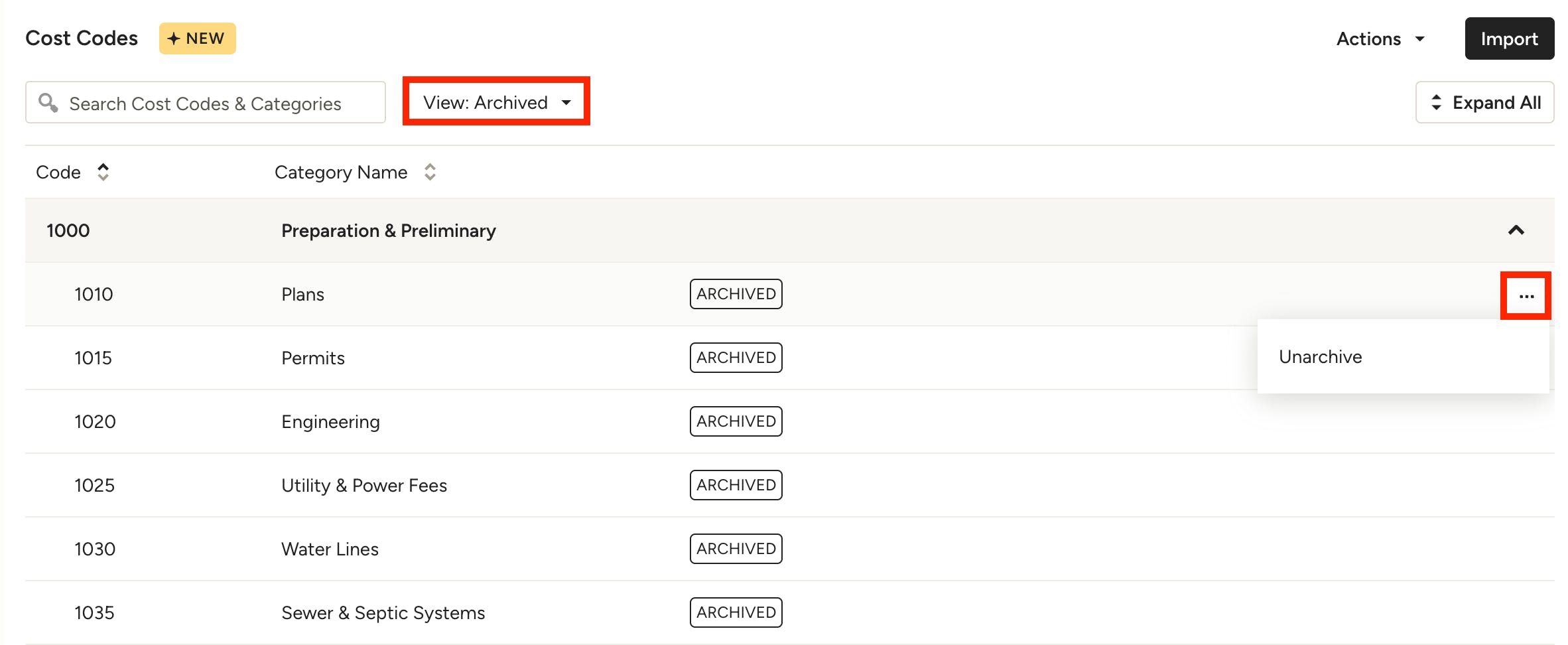Screen dimensions: 1568x645
Task: Click the NEW badge beside Cost Codes
Action: 197,38
